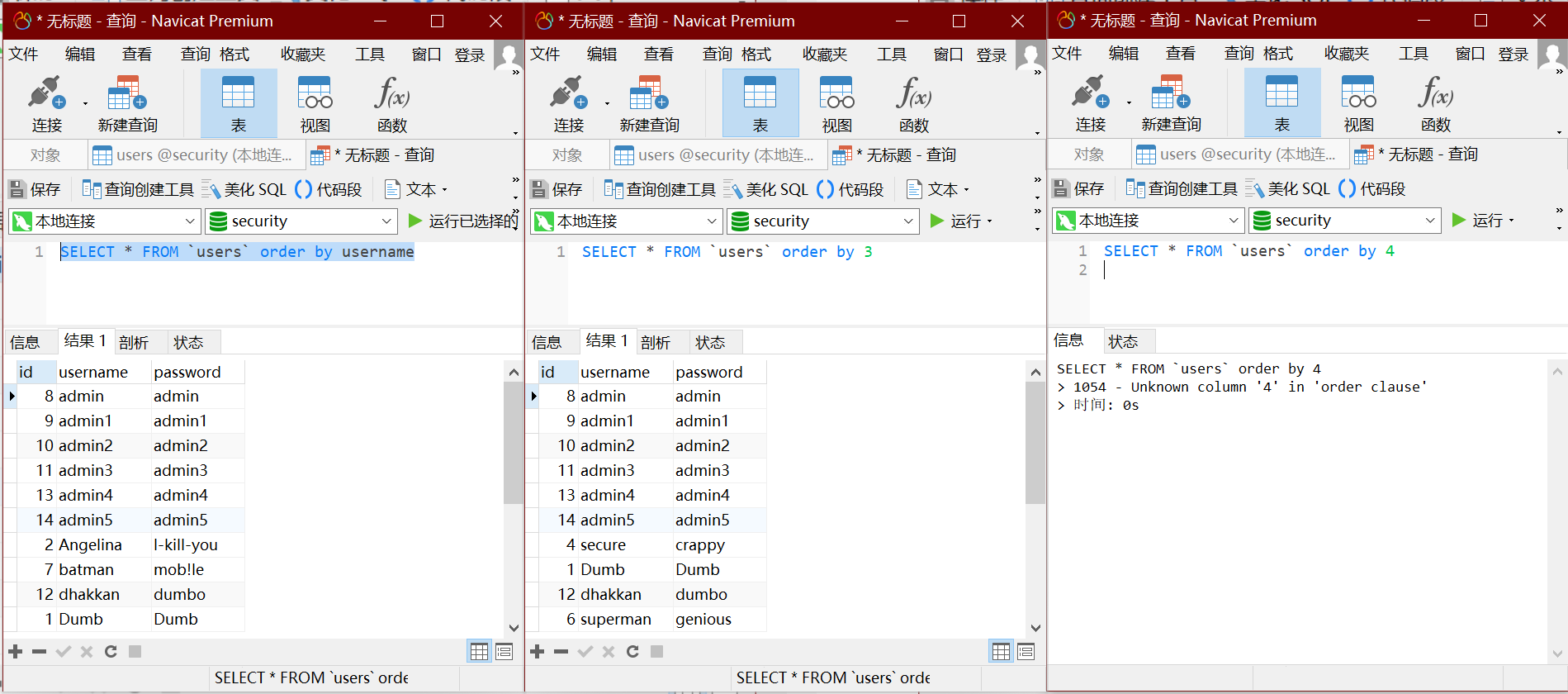
Task: Open 收藏夹 menu in right window
Action: click(x=1347, y=54)
